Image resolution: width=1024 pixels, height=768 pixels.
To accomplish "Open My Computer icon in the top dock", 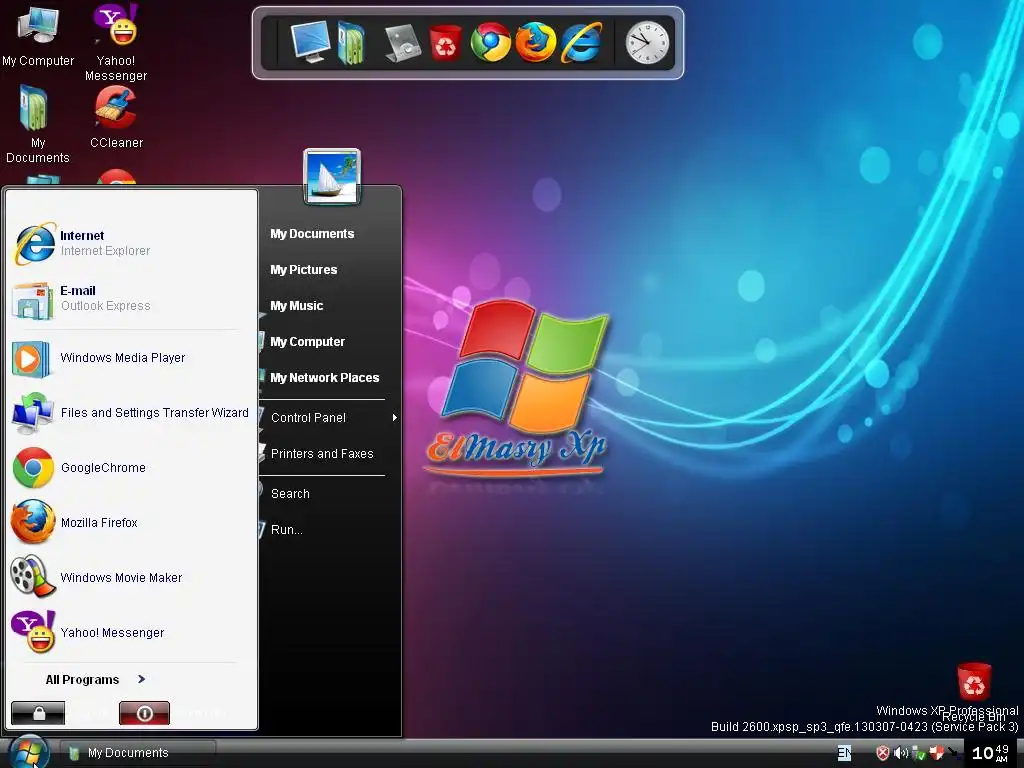I will (310, 42).
